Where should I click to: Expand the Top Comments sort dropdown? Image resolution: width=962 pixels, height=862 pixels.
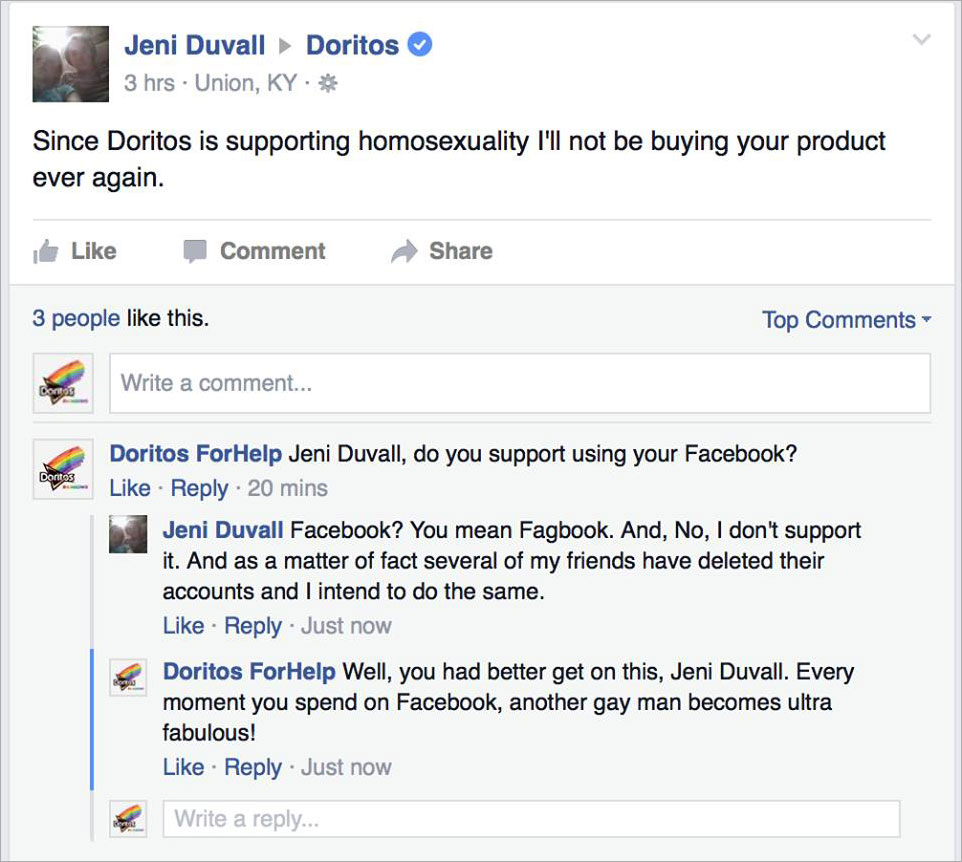(846, 320)
